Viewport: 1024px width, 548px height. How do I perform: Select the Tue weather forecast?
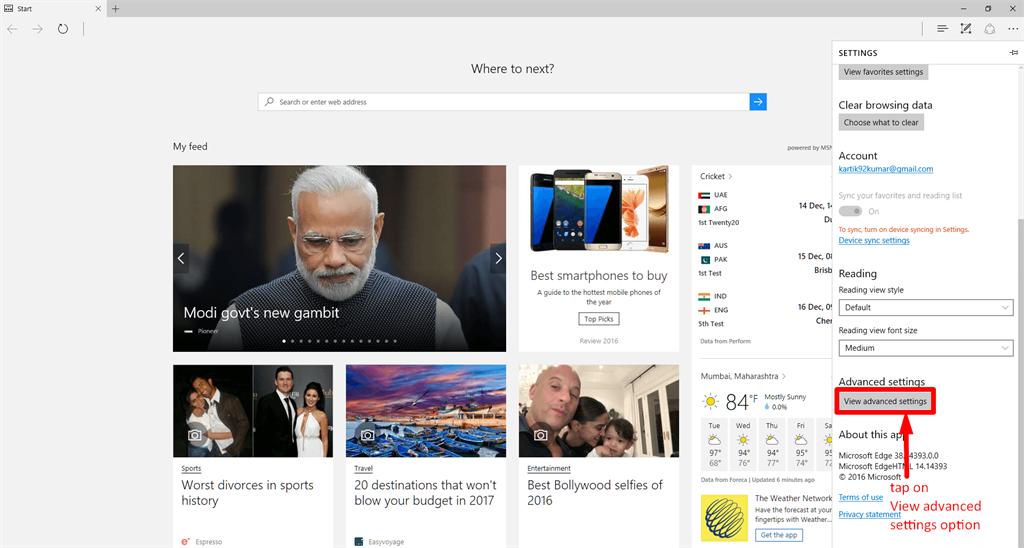[x=714, y=444]
